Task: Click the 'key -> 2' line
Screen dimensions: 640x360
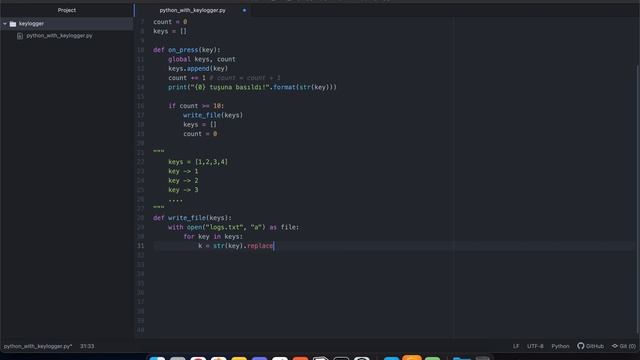Action: coord(183,181)
